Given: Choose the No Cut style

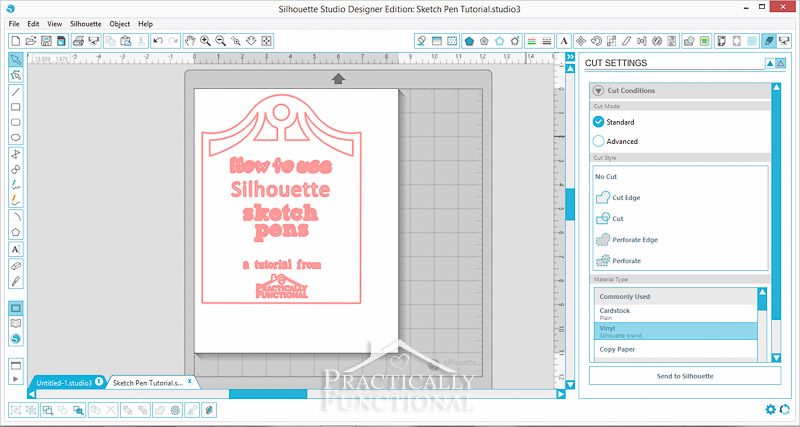Looking at the screenshot, I should [606, 177].
